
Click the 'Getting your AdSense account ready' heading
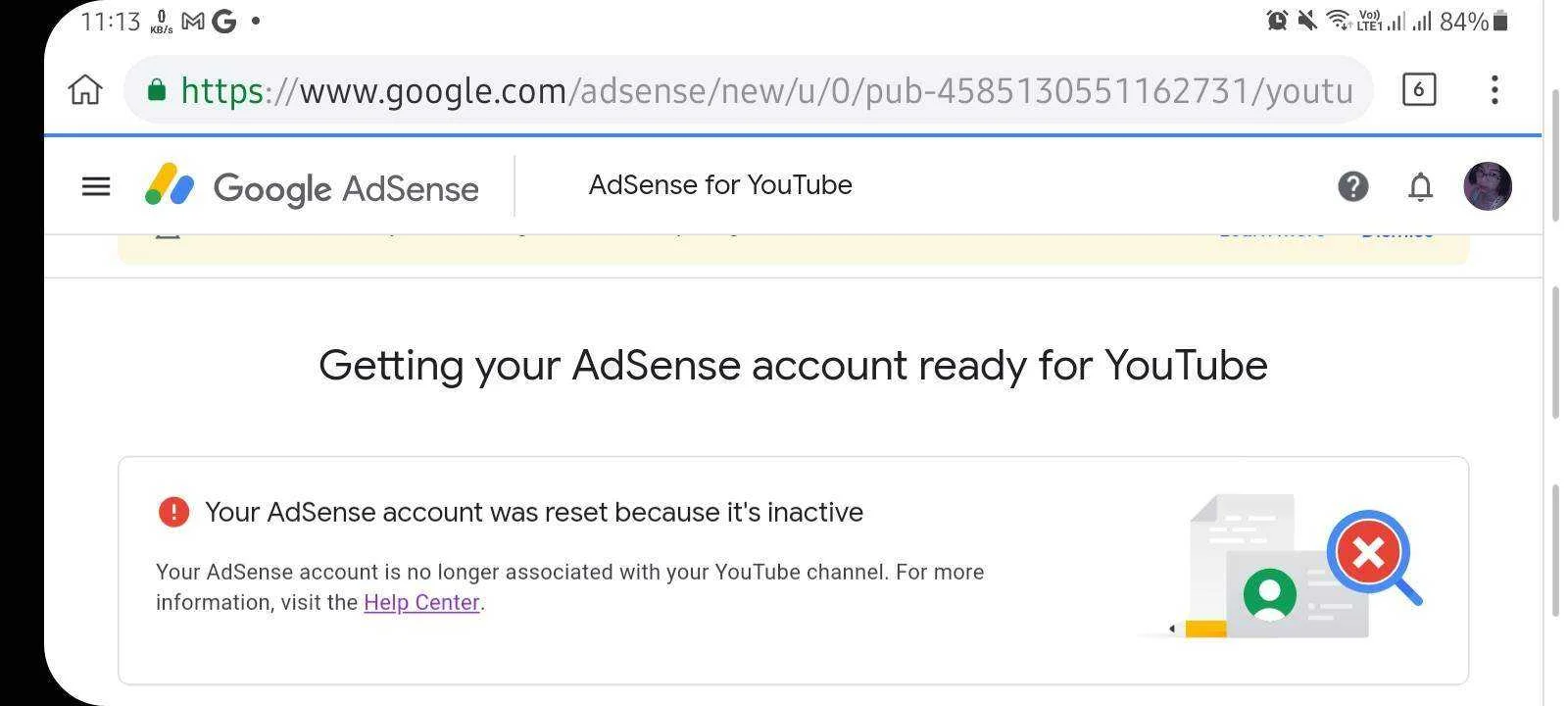[x=793, y=366]
